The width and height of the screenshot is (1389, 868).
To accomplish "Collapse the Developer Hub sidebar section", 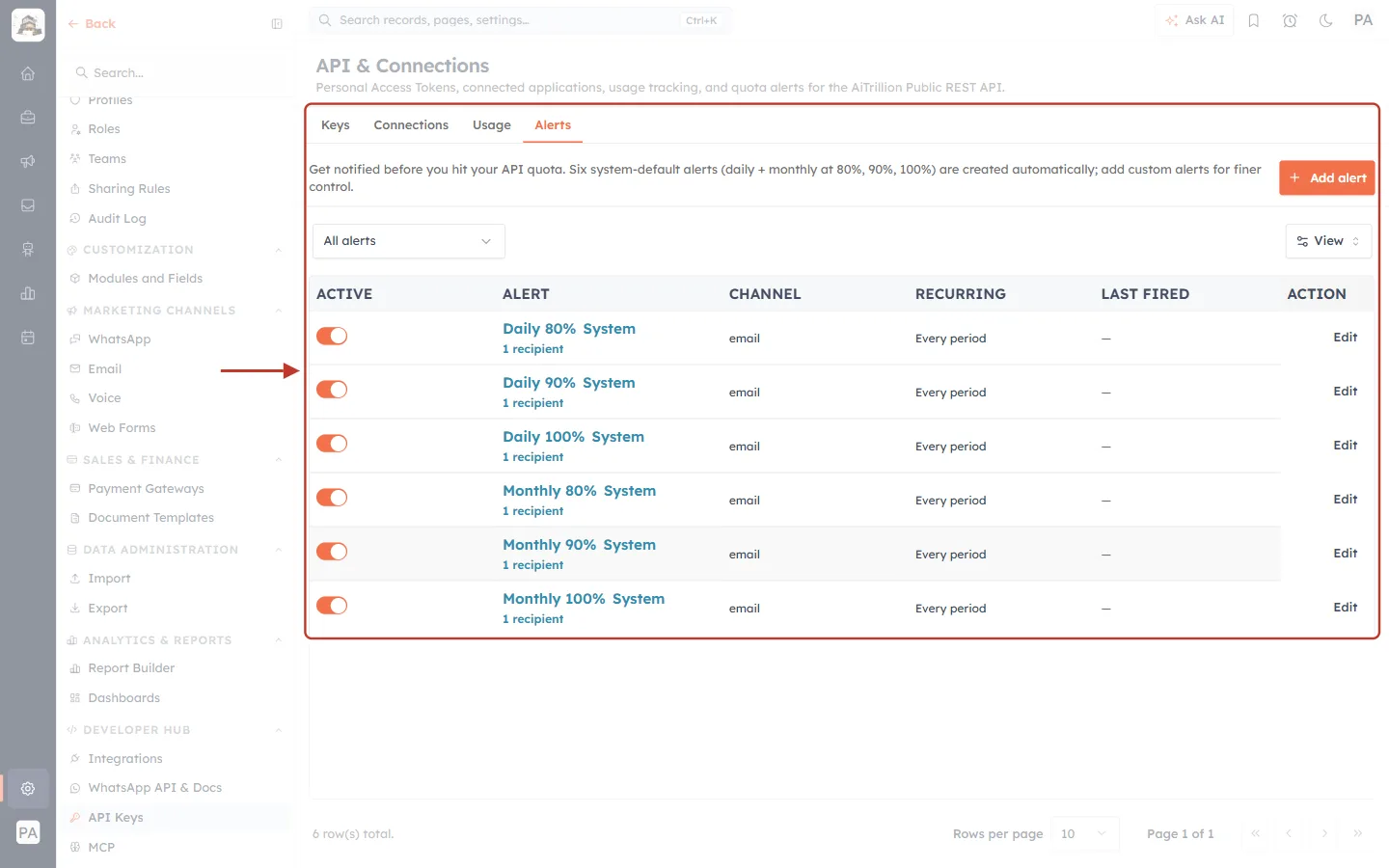I will (278, 730).
